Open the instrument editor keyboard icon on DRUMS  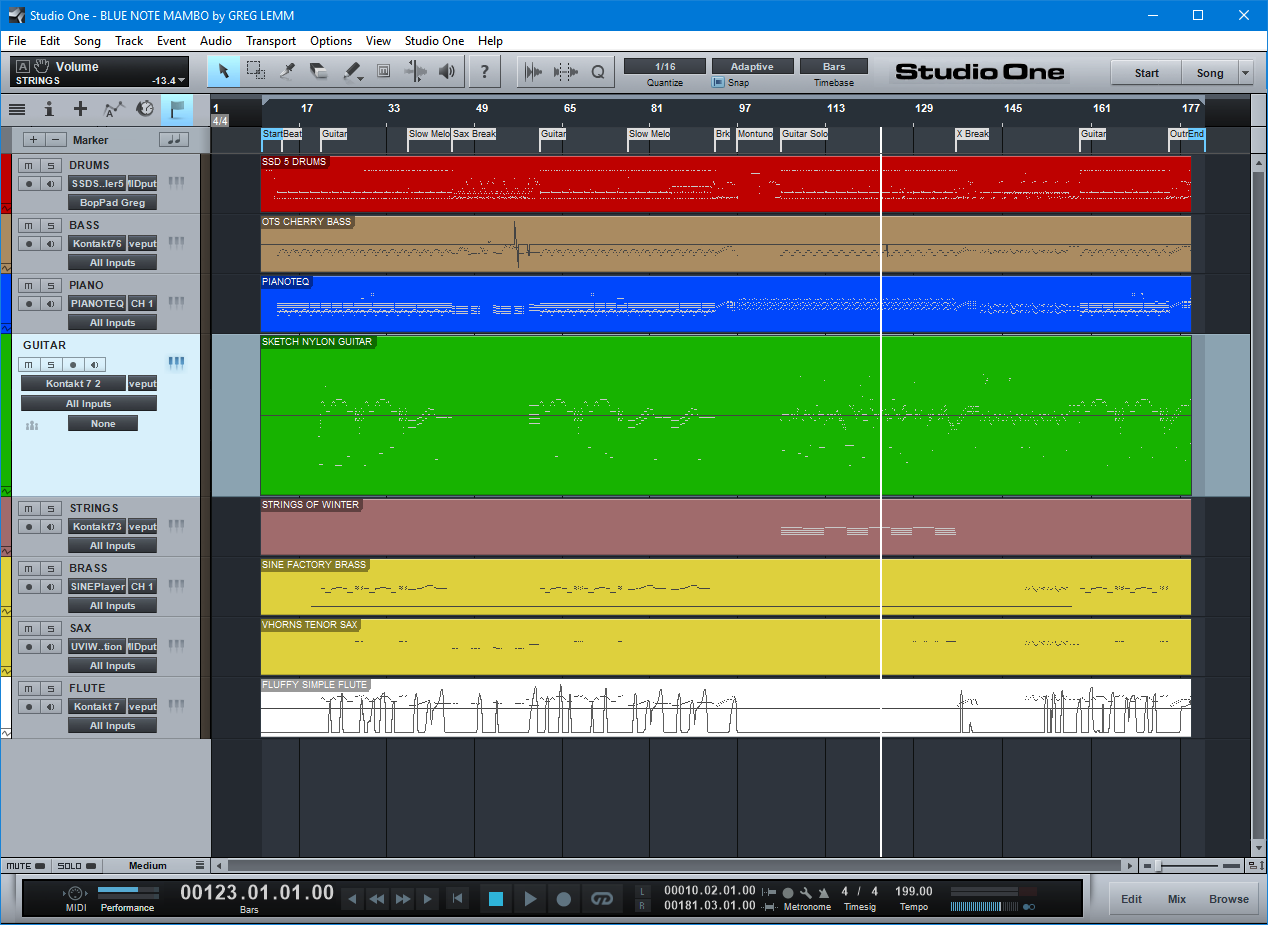177,183
